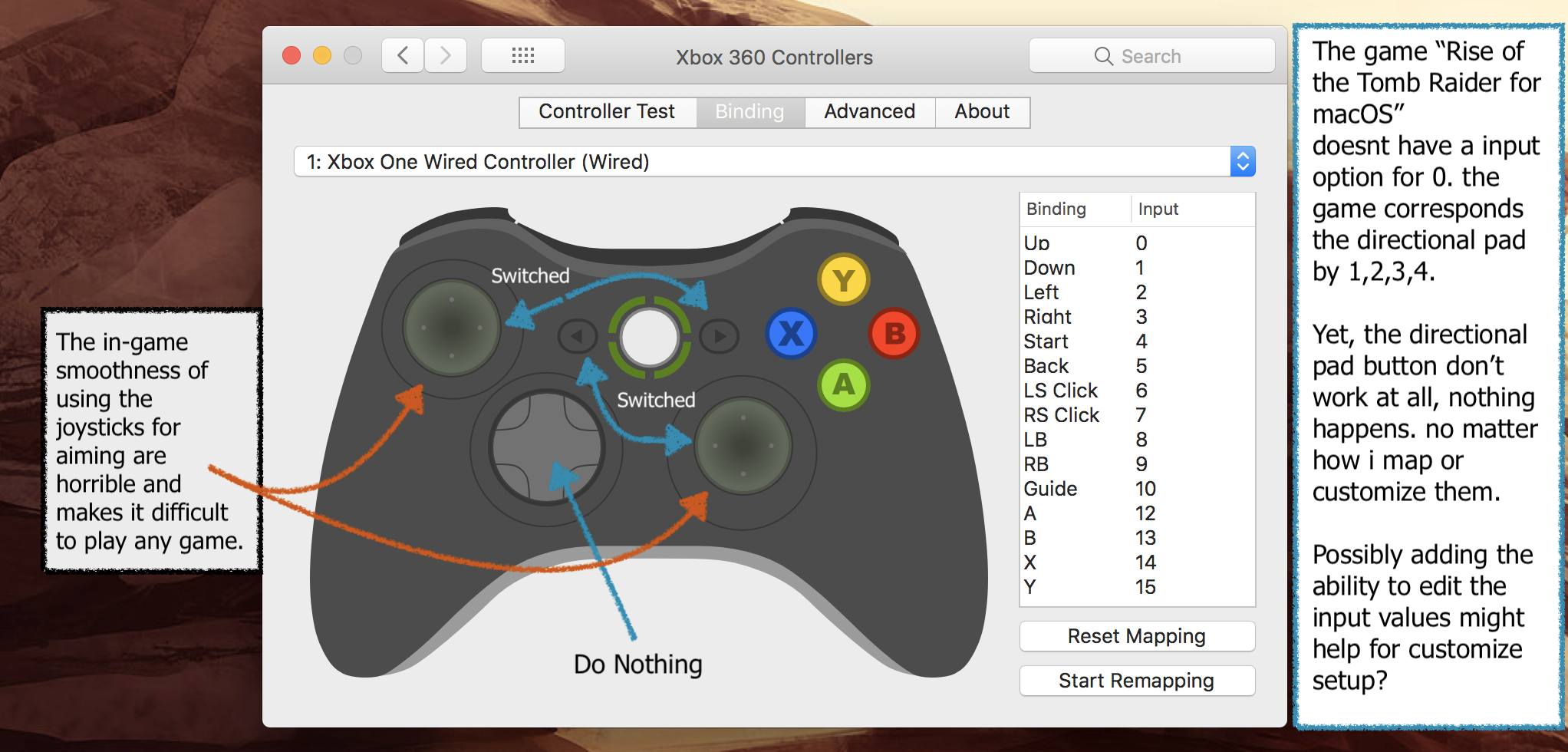The width and height of the screenshot is (1568, 752).
Task: Click the left analog stick
Action: [x=452, y=328]
